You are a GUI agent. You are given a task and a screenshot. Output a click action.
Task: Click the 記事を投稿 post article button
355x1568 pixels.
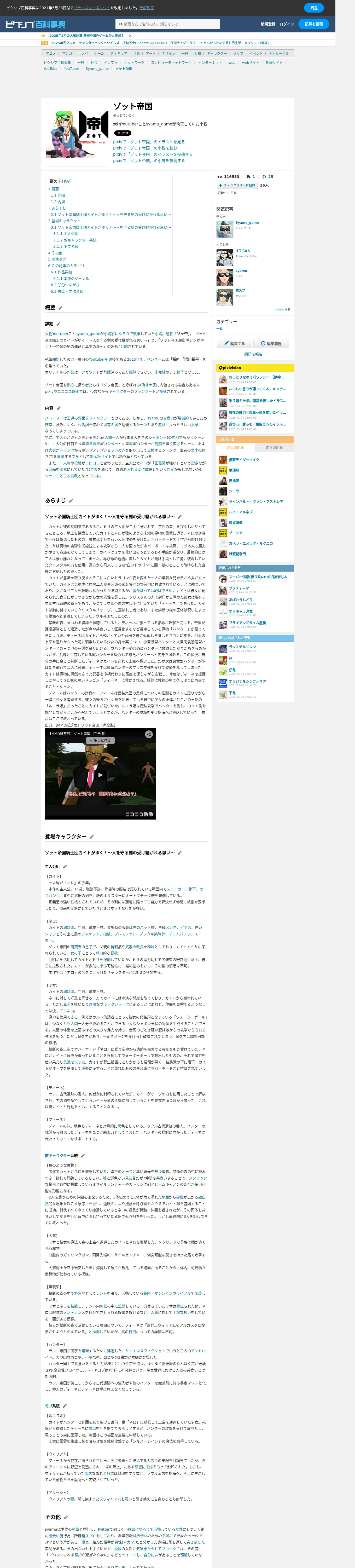click(x=313, y=24)
